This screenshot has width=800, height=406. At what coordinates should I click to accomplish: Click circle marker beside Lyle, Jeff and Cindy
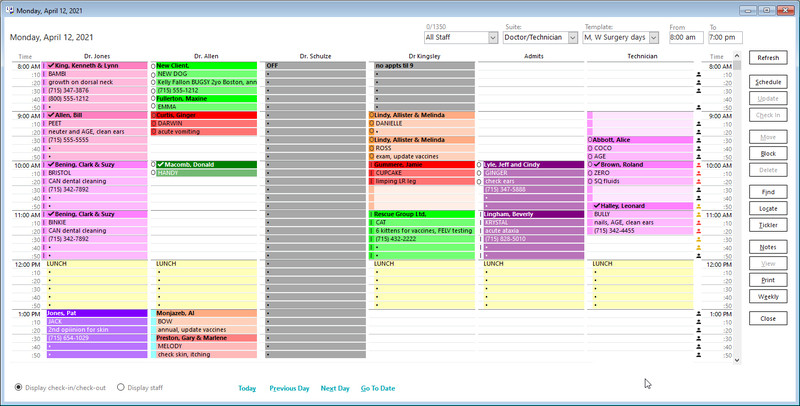tap(479, 165)
